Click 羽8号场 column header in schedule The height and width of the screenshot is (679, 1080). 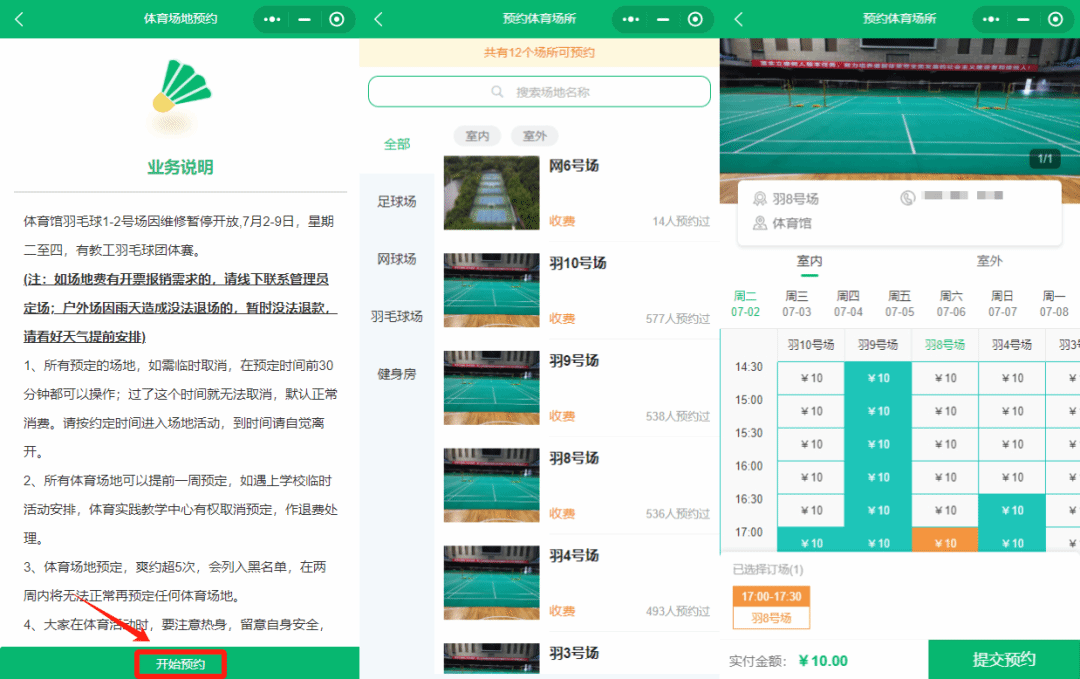[x=945, y=344]
